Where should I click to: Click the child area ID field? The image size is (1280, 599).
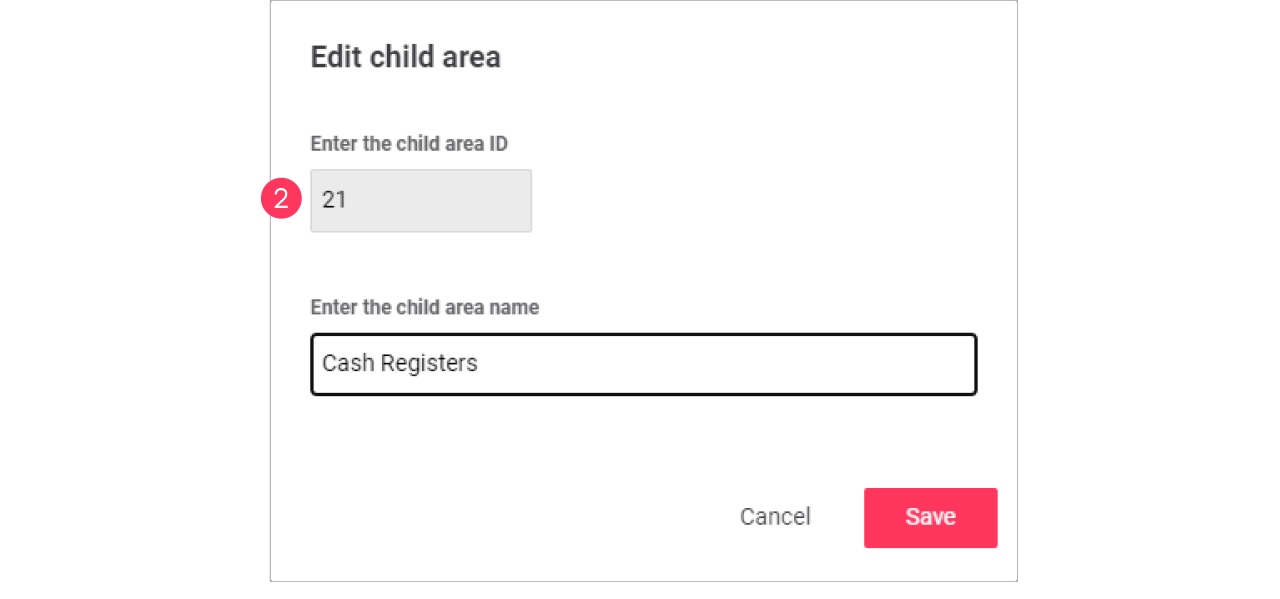(421, 201)
